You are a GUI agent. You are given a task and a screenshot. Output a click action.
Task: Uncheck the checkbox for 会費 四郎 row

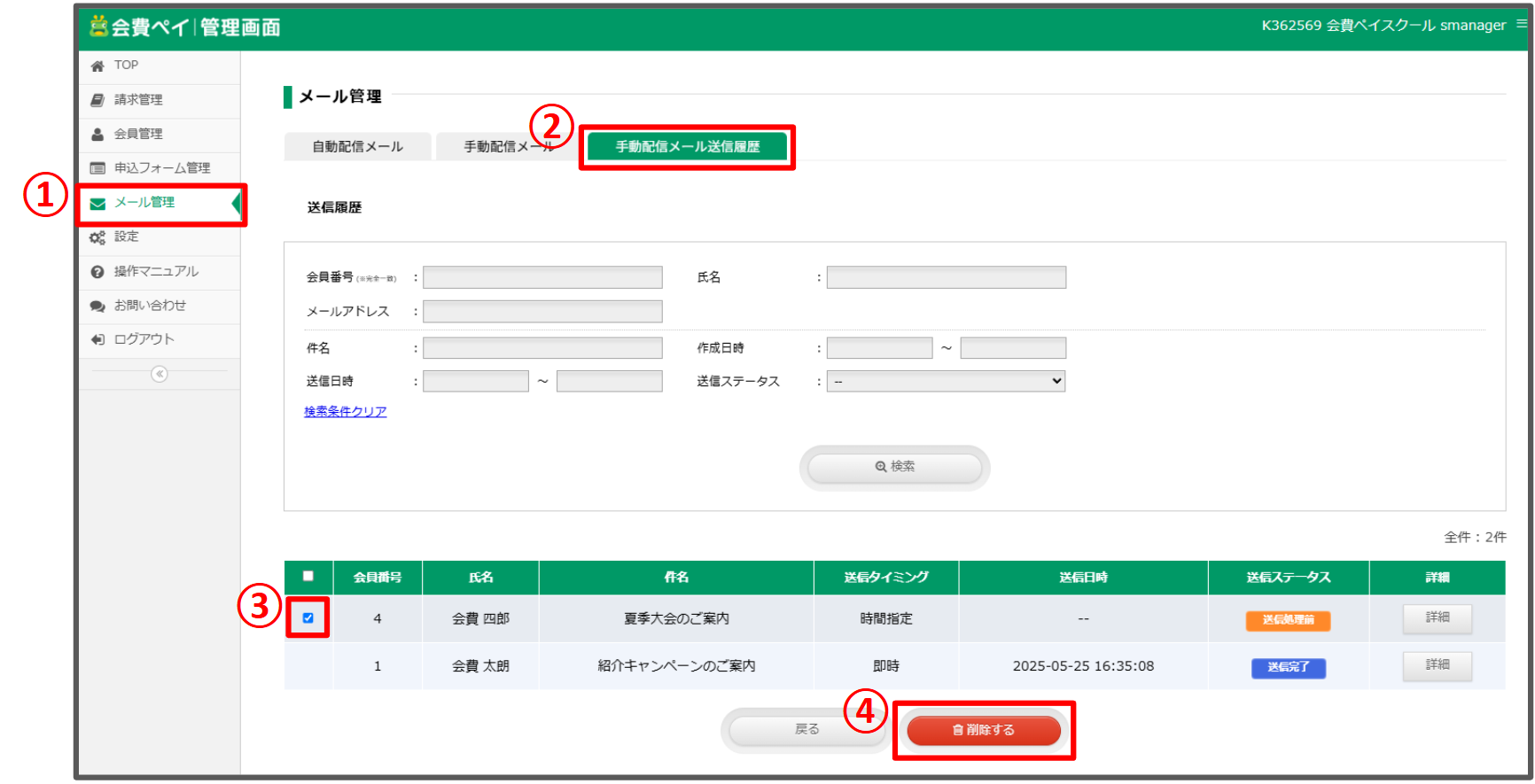pos(308,618)
